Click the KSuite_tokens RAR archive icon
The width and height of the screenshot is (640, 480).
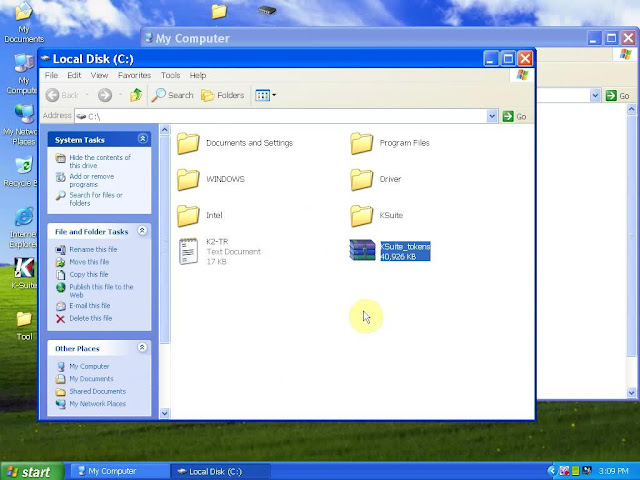point(362,250)
